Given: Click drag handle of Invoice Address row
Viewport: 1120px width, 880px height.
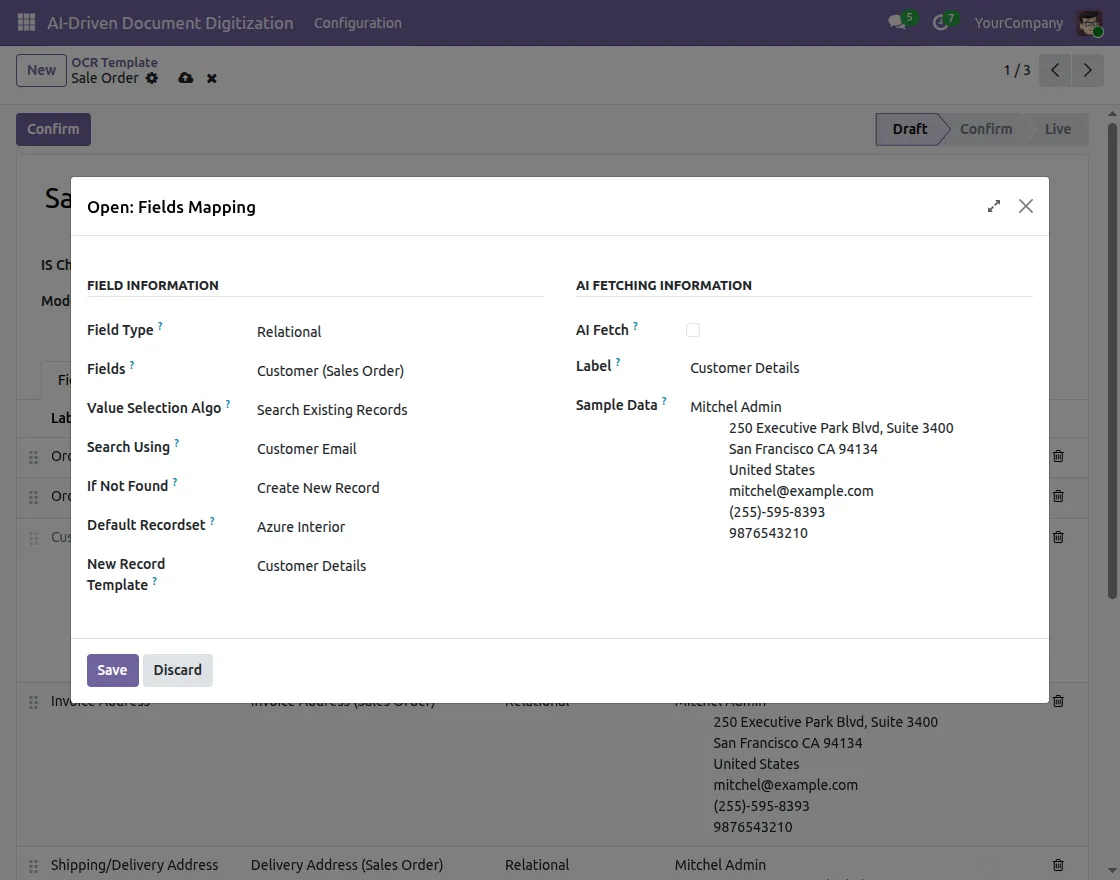Looking at the screenshot, I should (x=34, y=702).
